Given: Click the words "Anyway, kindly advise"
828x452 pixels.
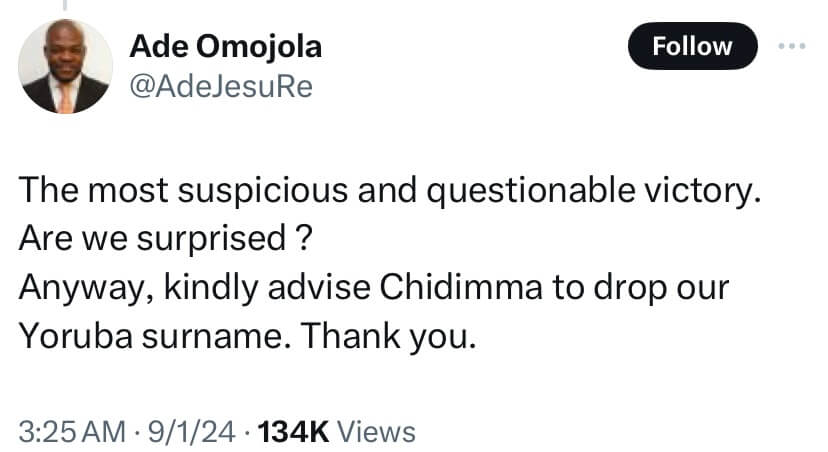Looking at the screenshot, I should point(177,287).
